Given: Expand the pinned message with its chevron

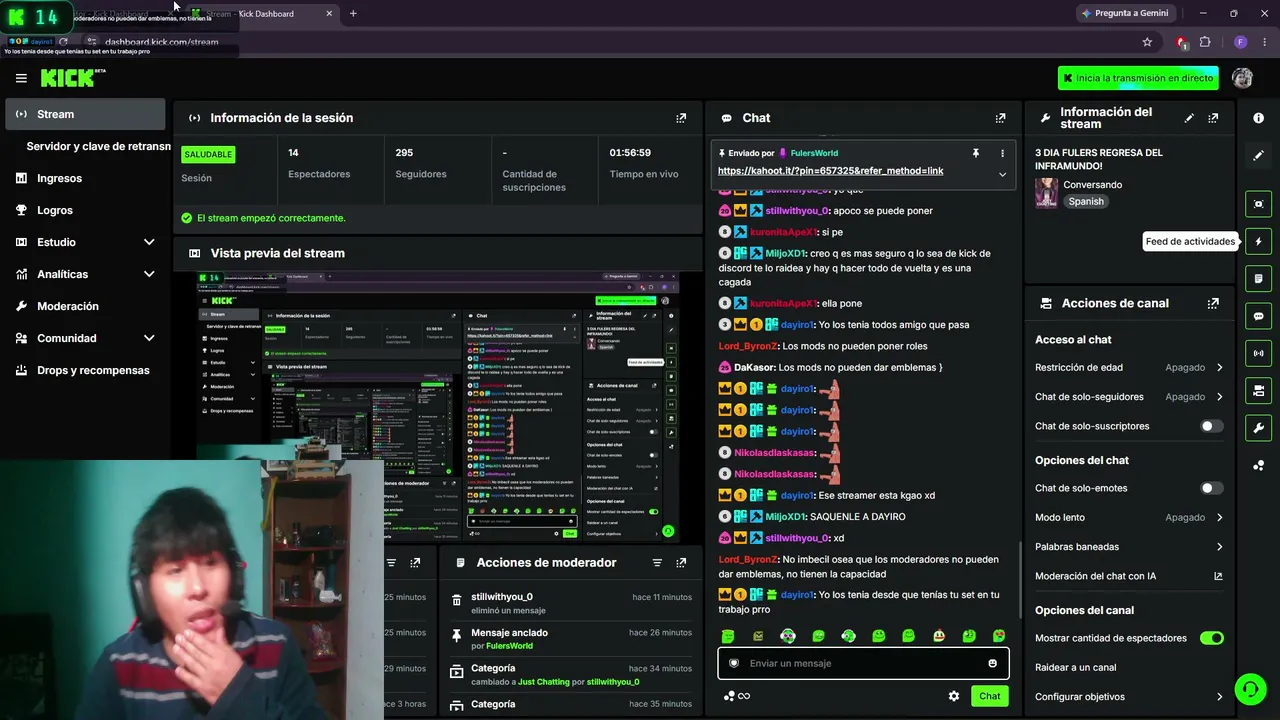Looking at the screenshot, I should point(1002,174).
